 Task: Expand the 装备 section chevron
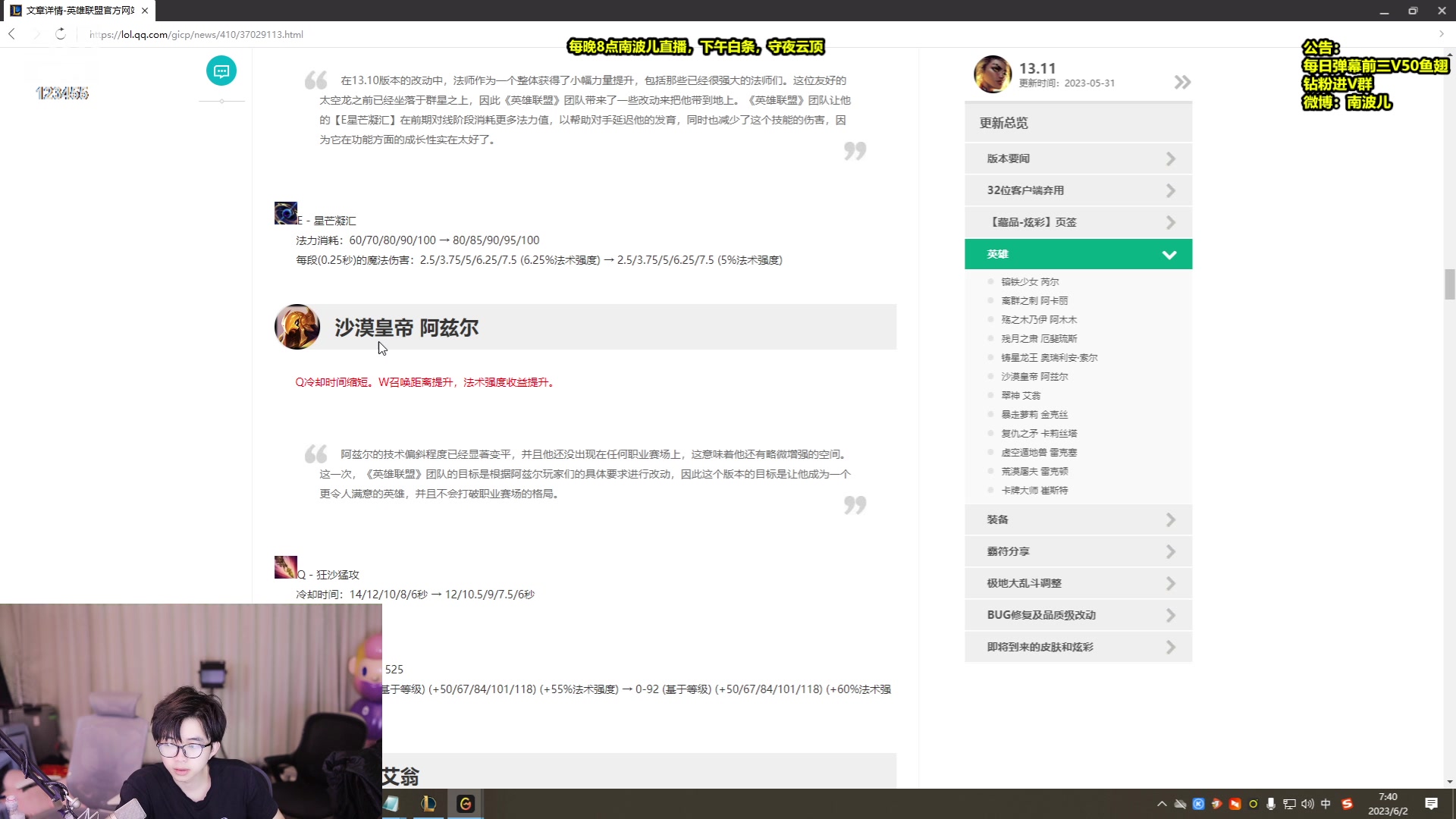click(1170, 519)
